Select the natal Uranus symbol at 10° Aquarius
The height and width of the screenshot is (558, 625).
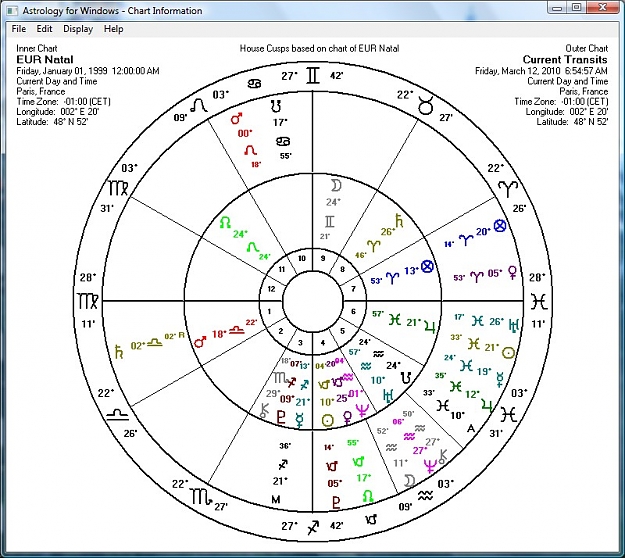[388, 396]
